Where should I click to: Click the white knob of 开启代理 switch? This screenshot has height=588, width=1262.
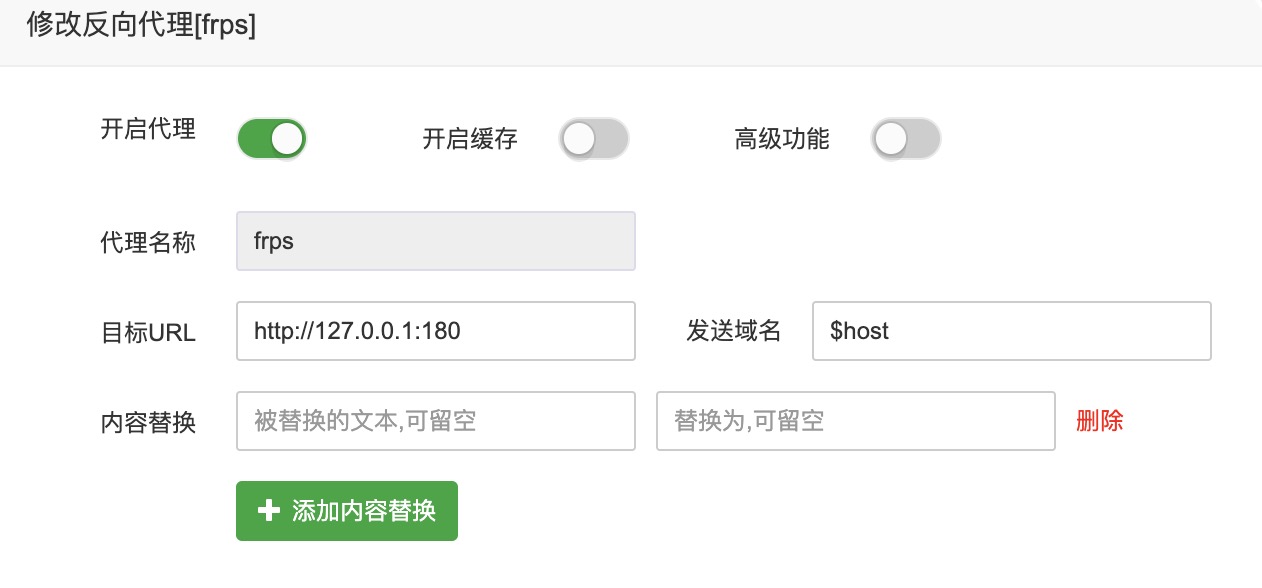pos(287,139)
